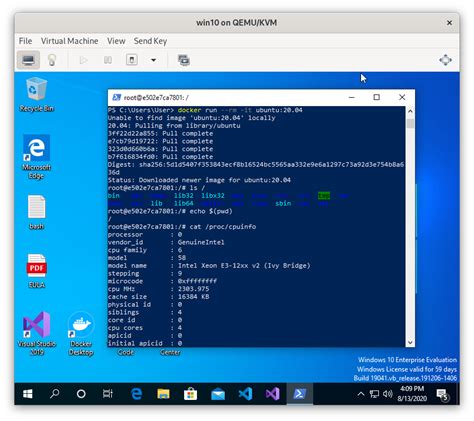The height and width of the screenshot is (421, 474).
Task: Open the File menu
Action: [x=25, y=41]
